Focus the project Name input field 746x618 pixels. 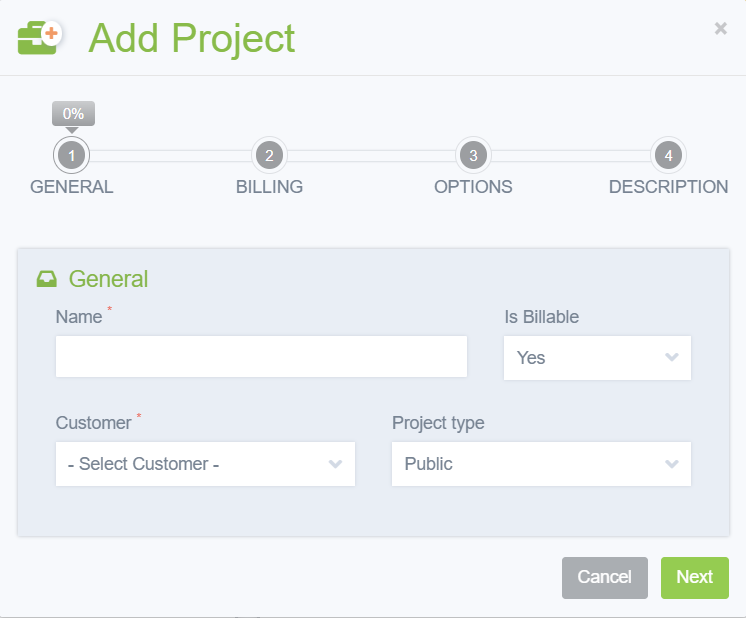[x=261, y=357]
